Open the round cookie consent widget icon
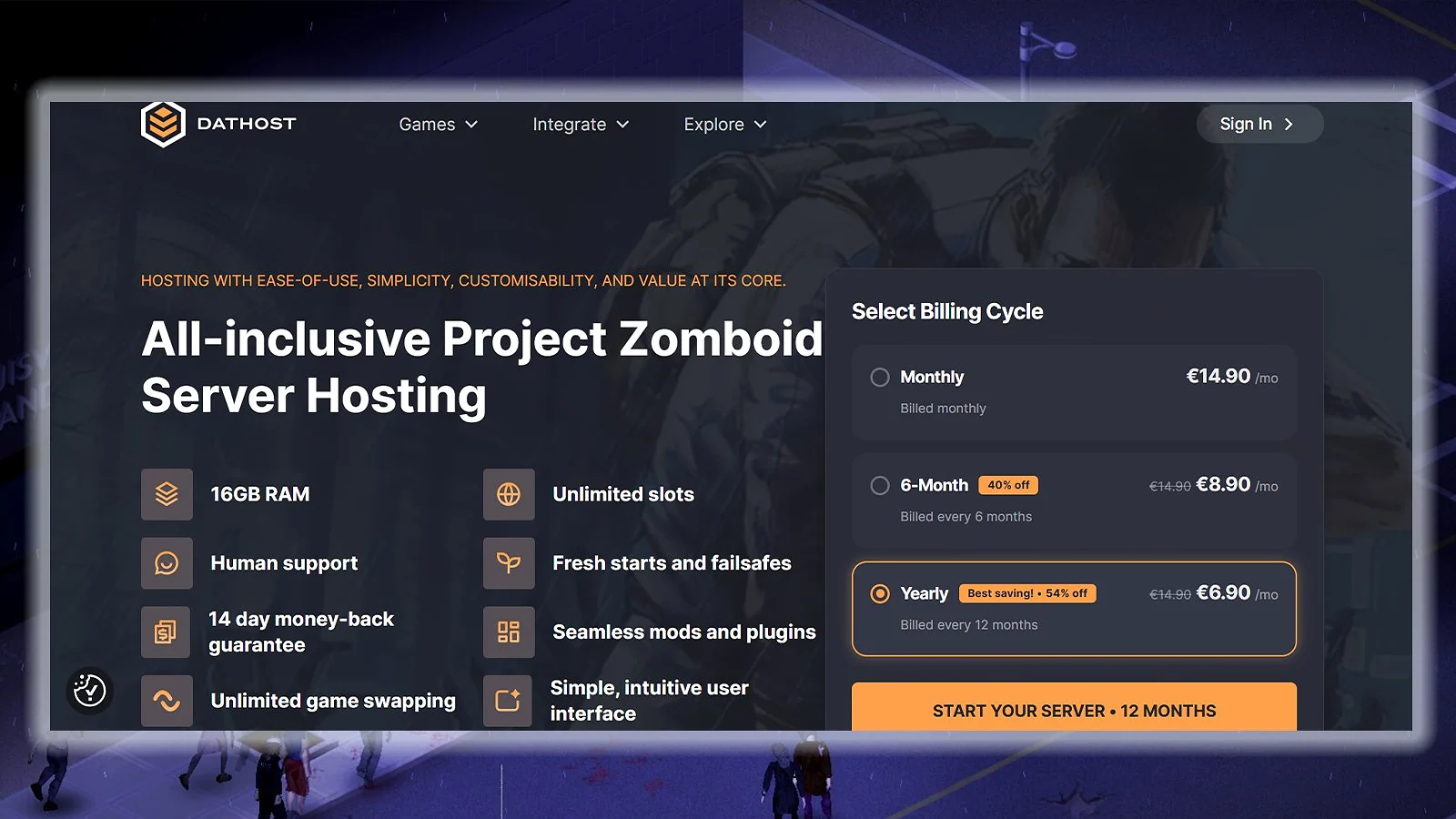 point(90,691)
